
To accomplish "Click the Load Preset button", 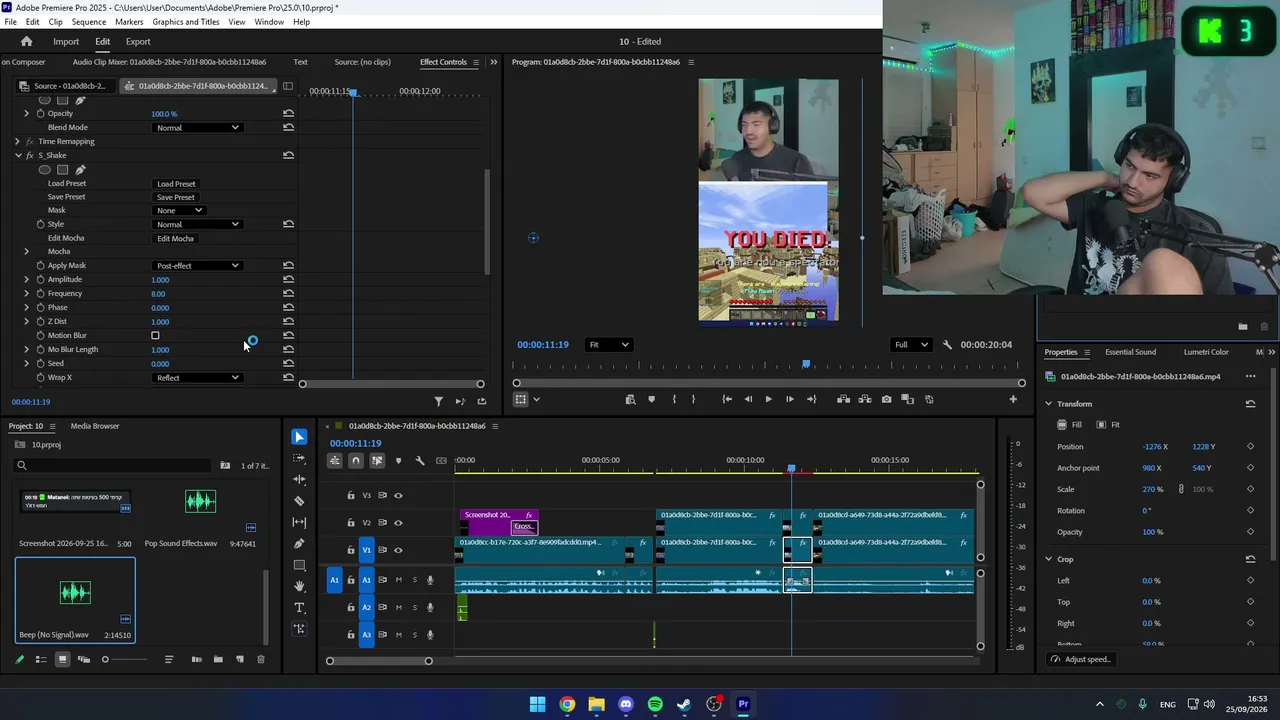I will [176, 184].
